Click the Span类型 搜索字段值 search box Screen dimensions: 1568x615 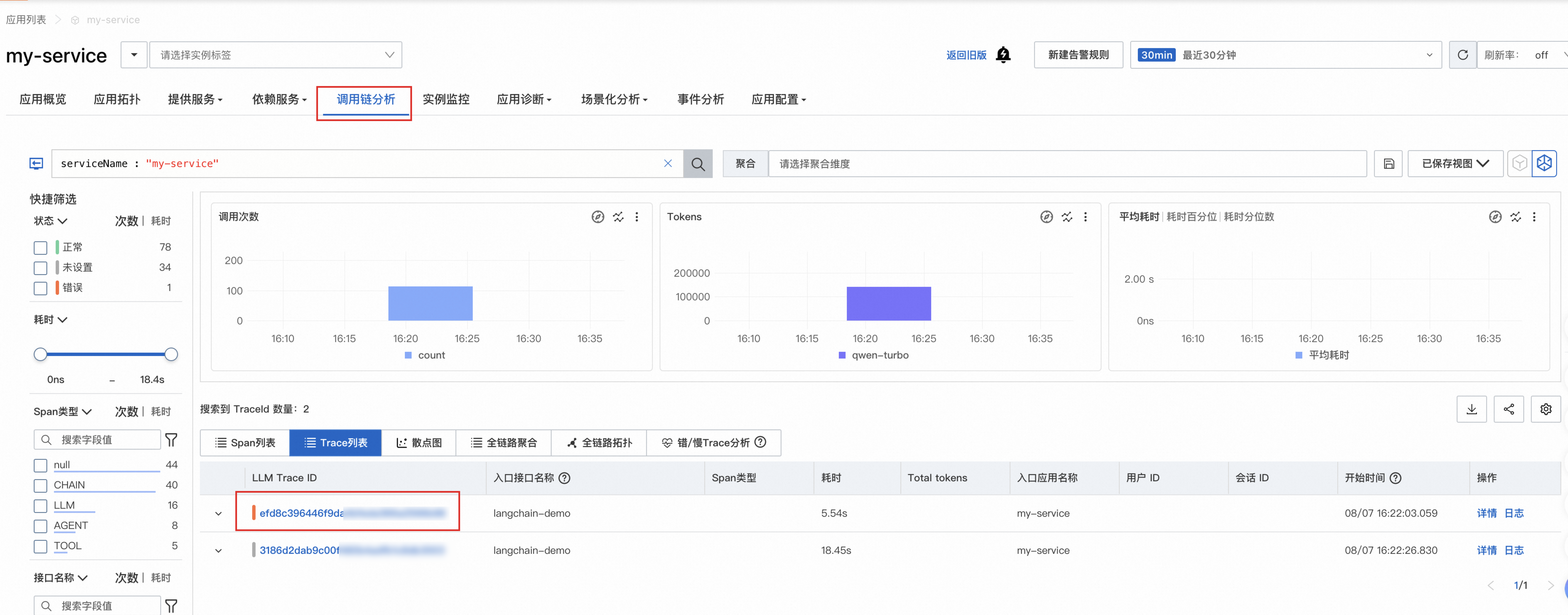click(x=97, y=440)
